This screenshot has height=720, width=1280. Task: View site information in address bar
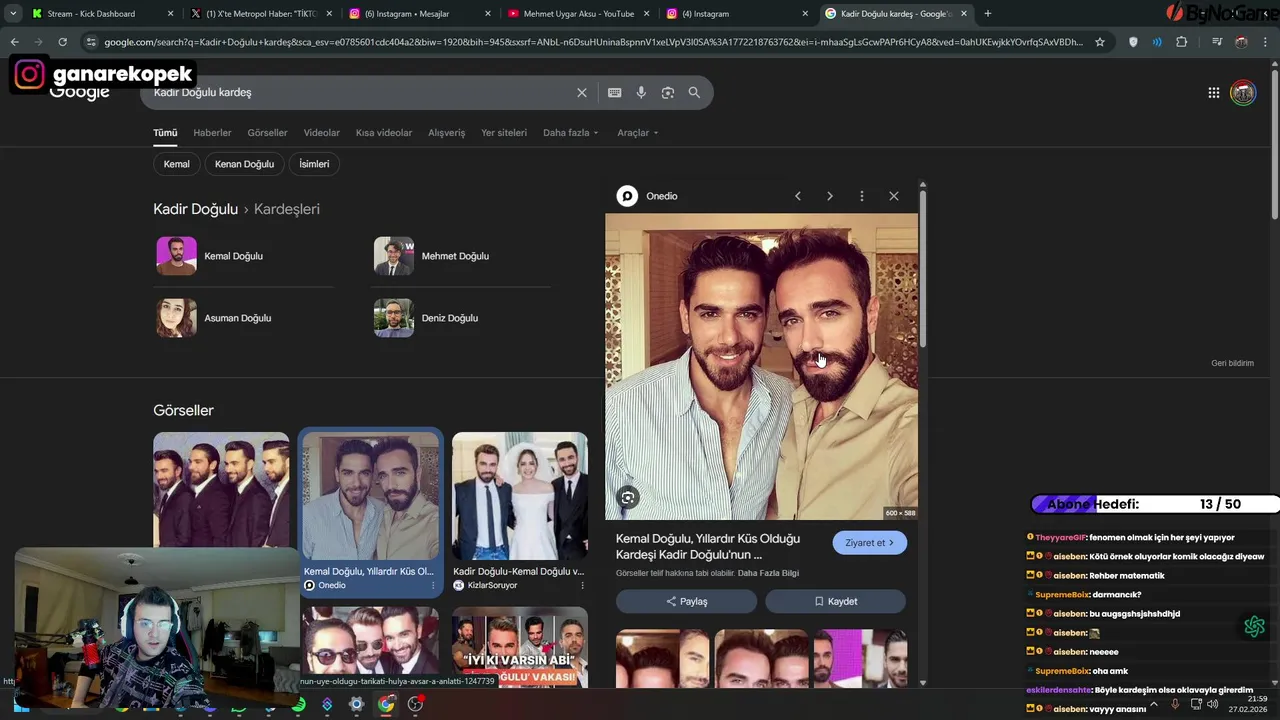coord(92,42)
